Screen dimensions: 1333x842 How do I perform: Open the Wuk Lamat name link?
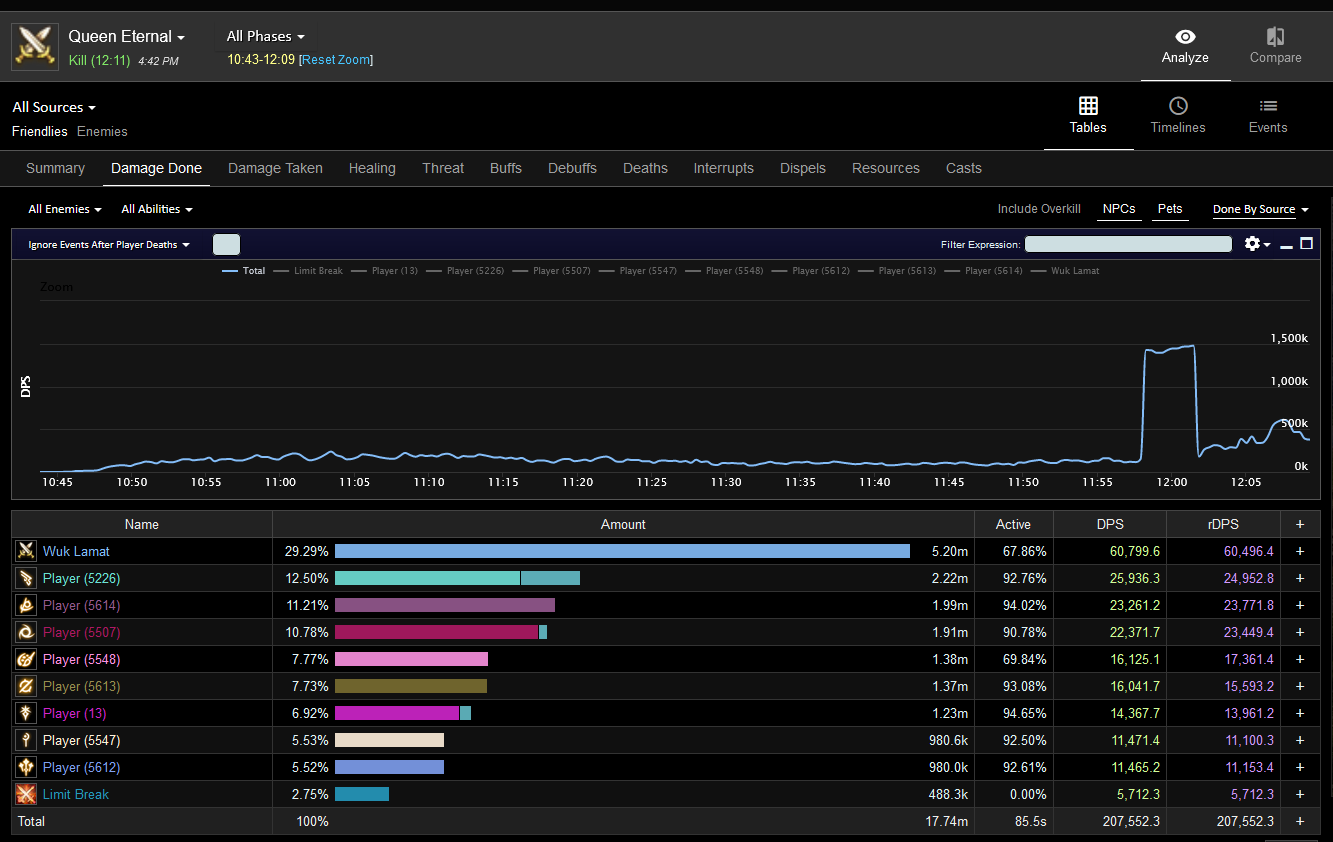[x=76, y=551]
